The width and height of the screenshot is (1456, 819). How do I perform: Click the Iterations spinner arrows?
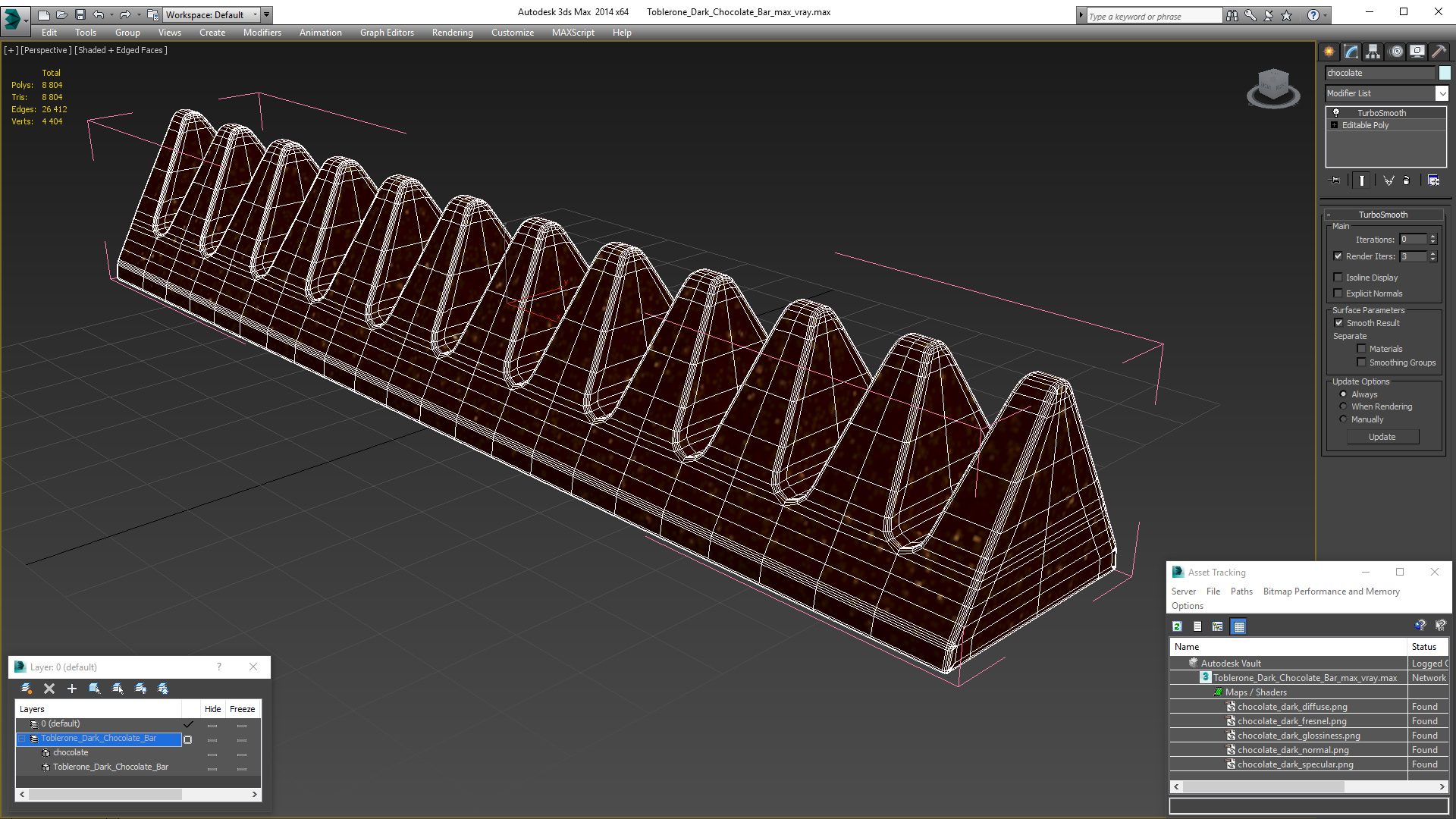(x=1433, y=240)
